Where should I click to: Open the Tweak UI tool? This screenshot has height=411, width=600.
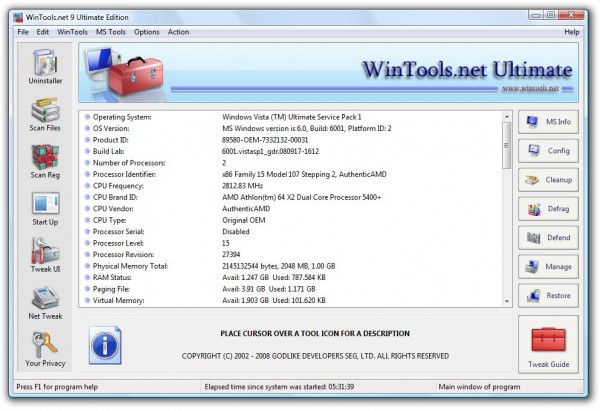coord(45,255)
